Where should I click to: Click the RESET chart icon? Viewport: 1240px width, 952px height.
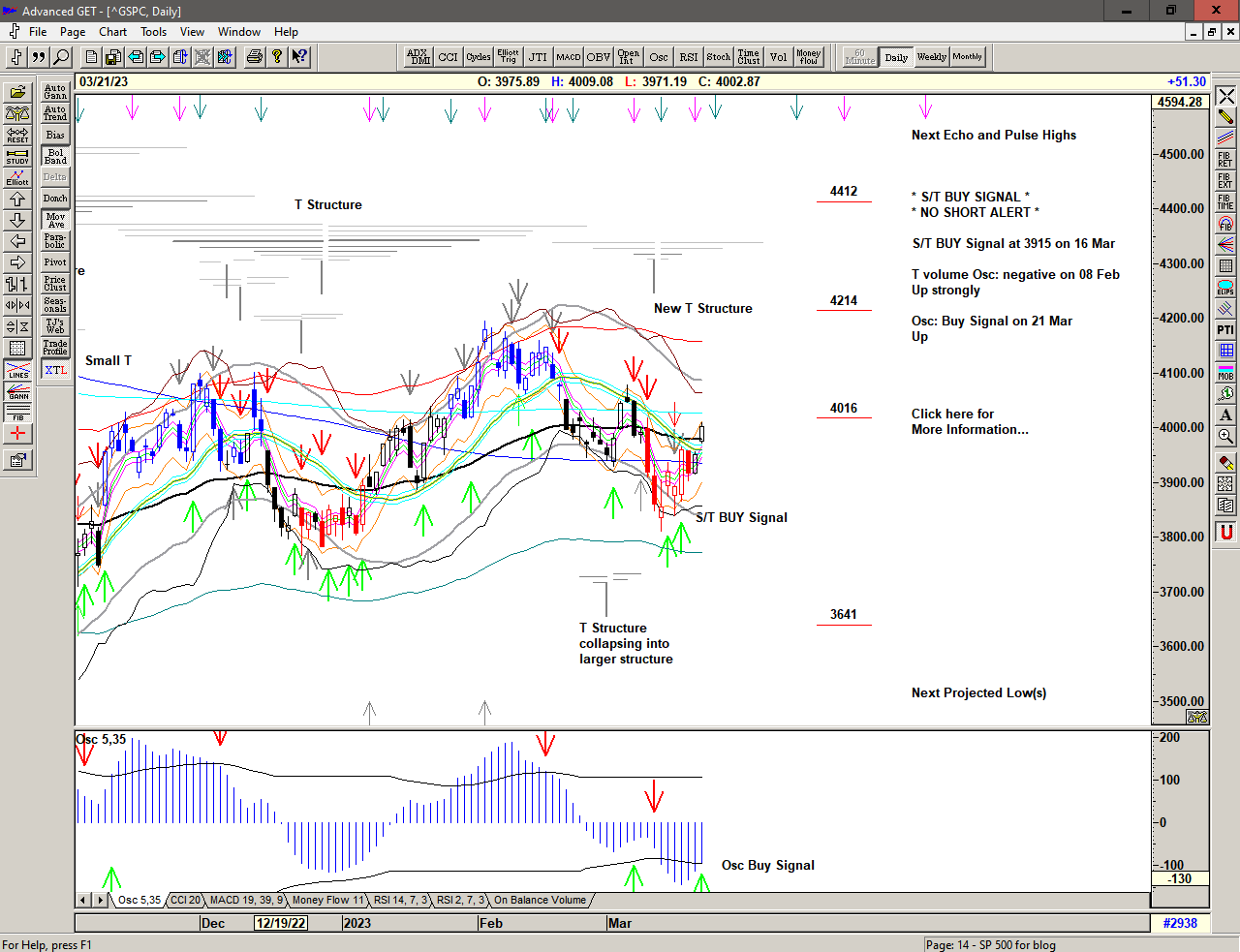(17, 135)
